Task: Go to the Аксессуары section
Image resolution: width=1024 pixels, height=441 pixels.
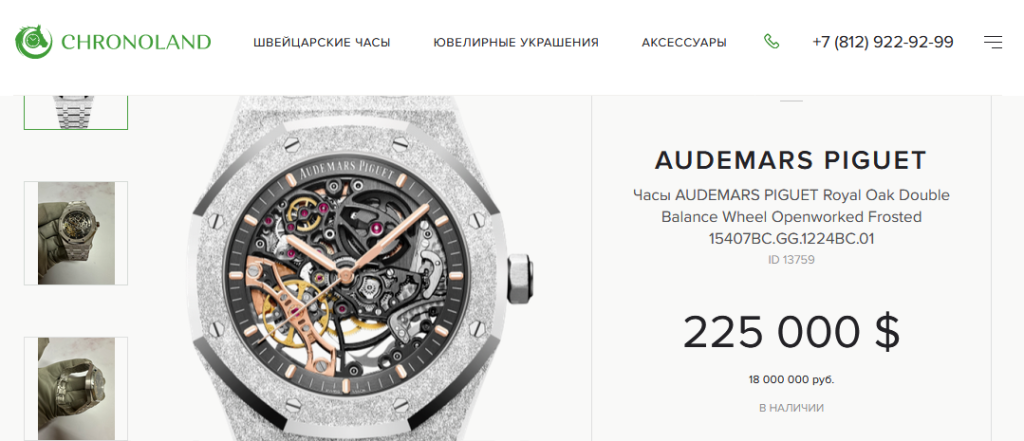Action: [684, 43]
